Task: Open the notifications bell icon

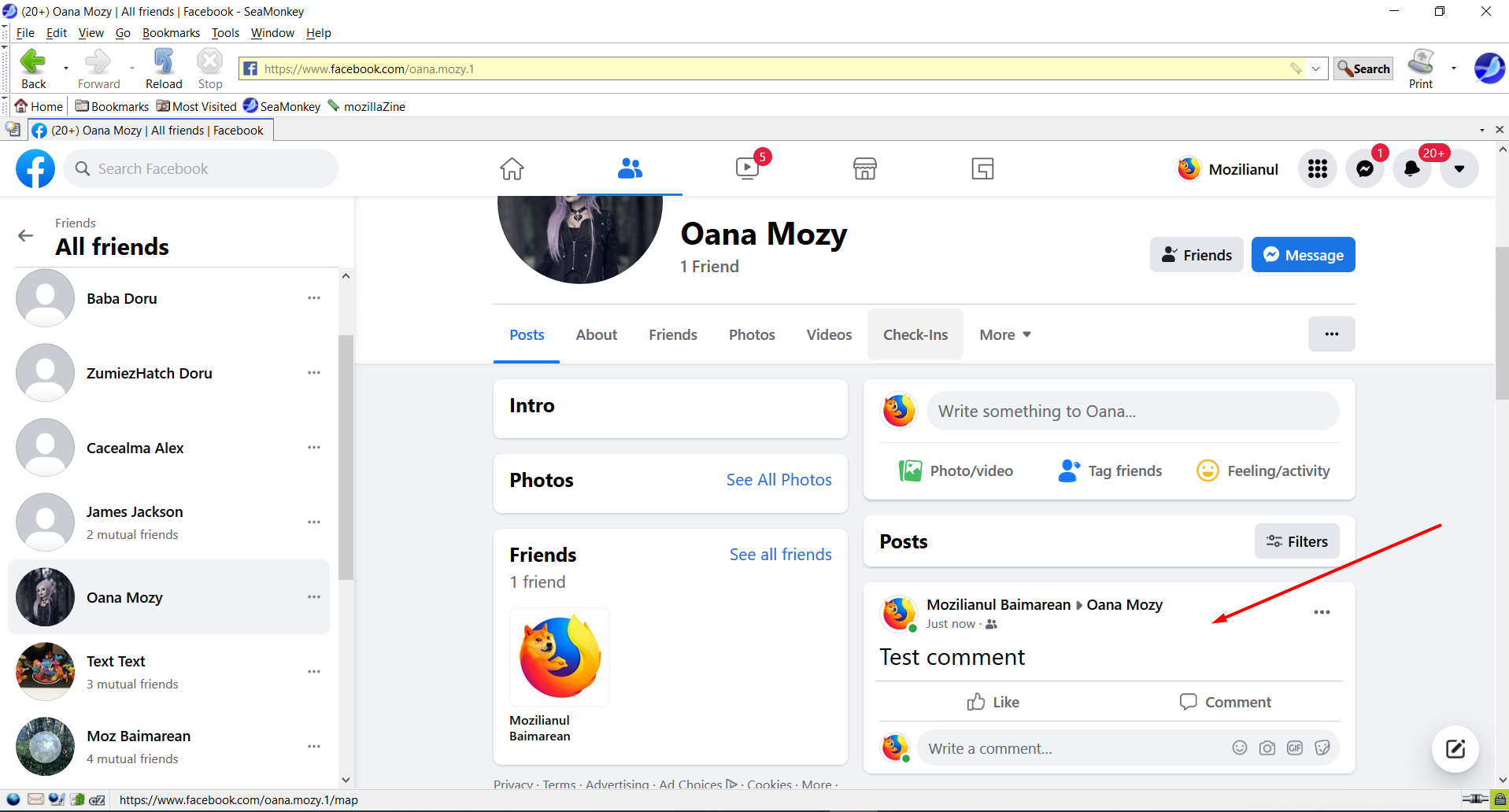Action: [x=1411, y=168]
